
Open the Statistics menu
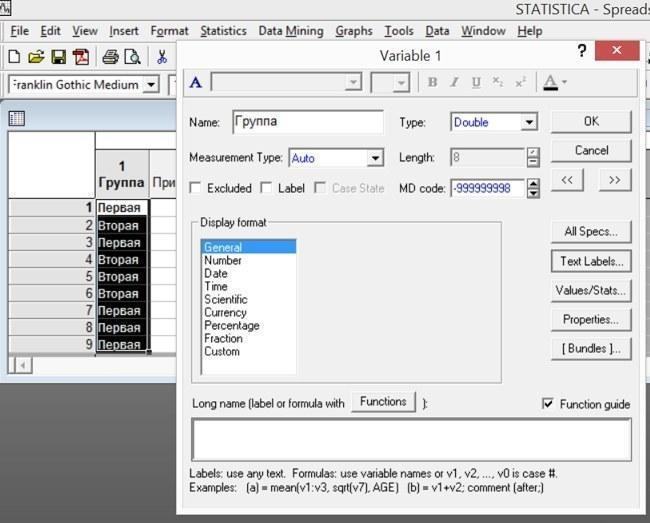tap(223, 31)
